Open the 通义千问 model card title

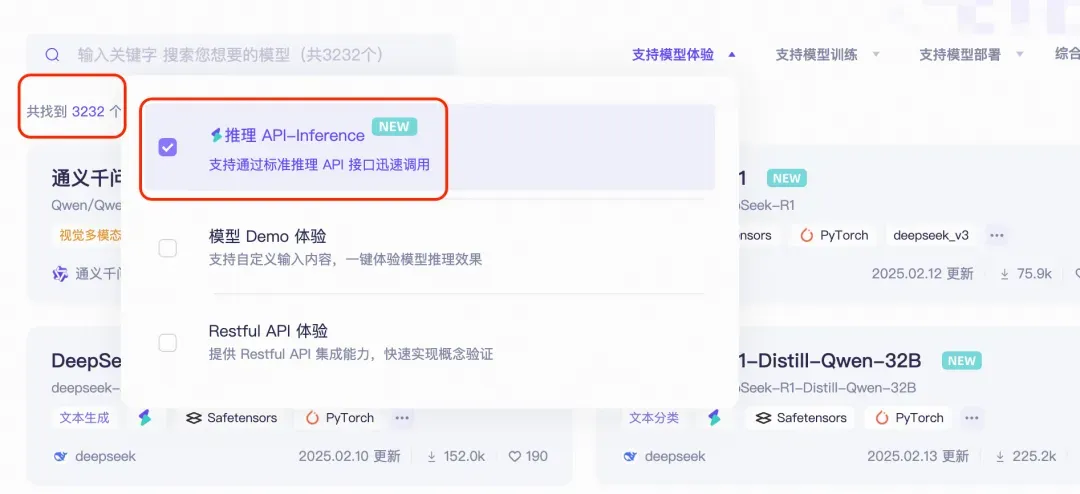click(87, 178)
